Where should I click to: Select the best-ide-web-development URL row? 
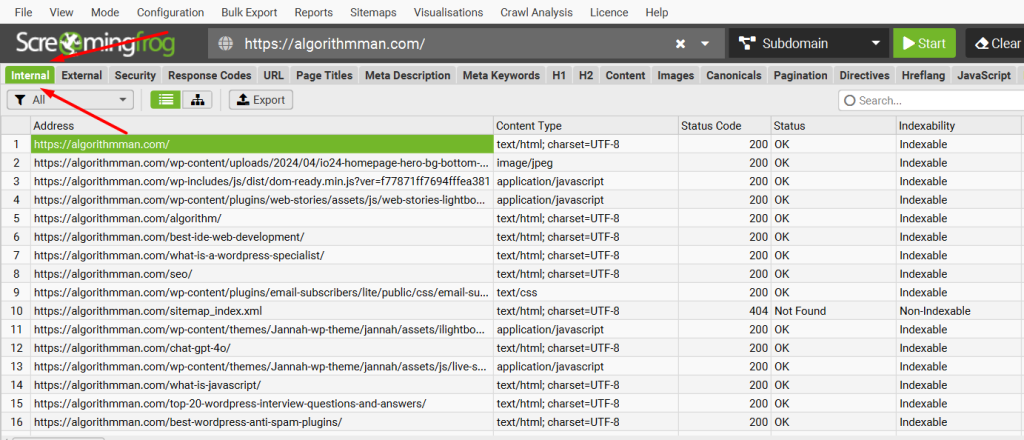262,236
